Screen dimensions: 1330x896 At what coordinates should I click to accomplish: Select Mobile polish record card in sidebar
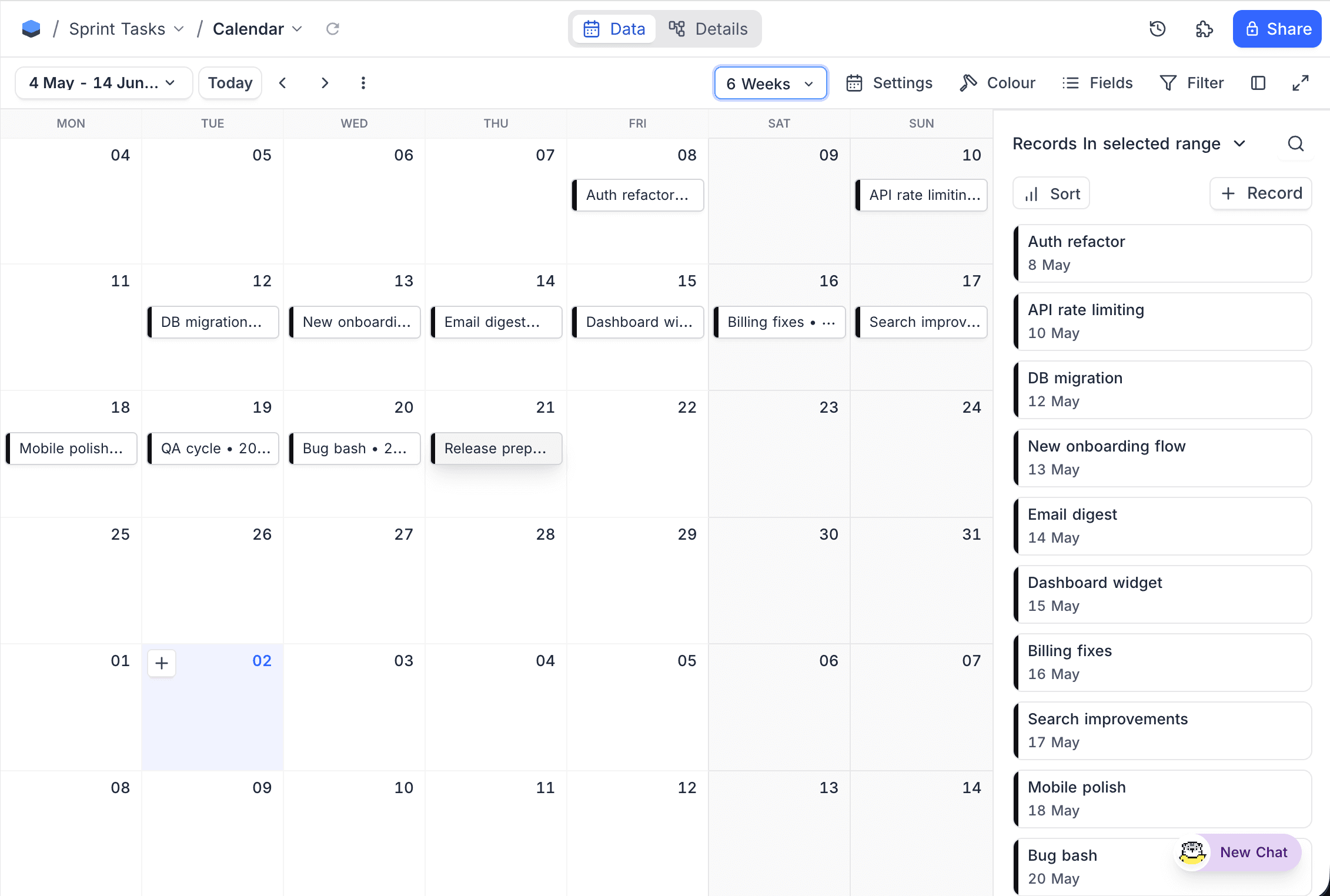tap(1162, 799)
